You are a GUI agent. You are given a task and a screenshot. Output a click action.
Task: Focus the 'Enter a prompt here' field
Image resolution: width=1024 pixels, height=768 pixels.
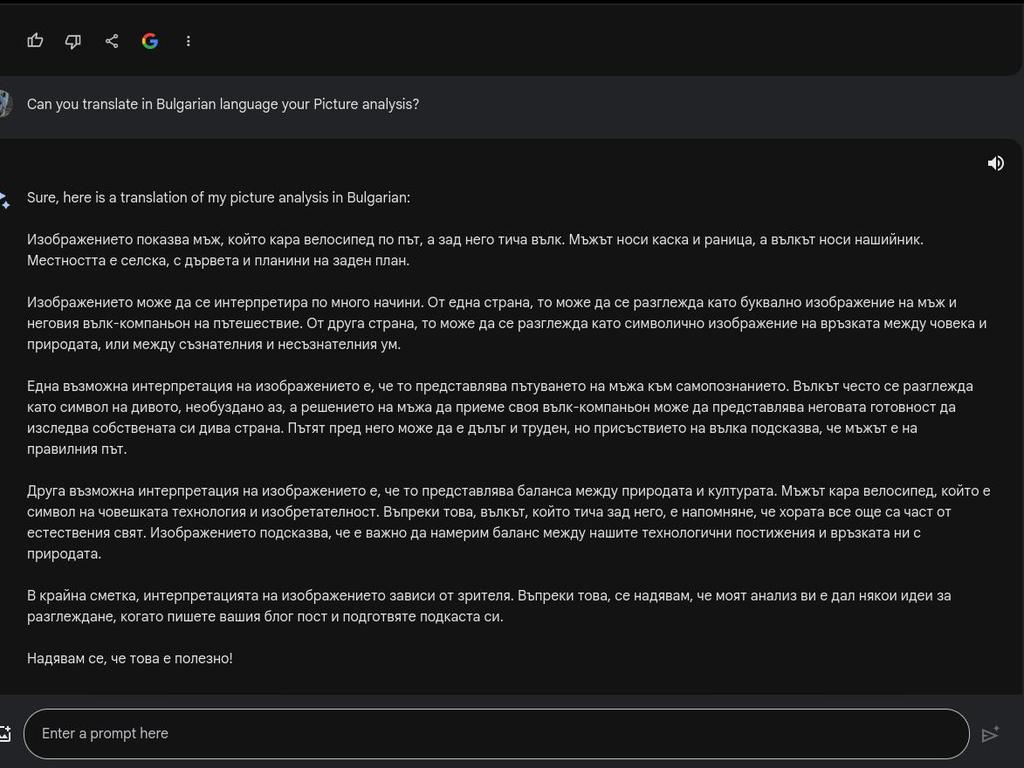[x=496, y=734]
